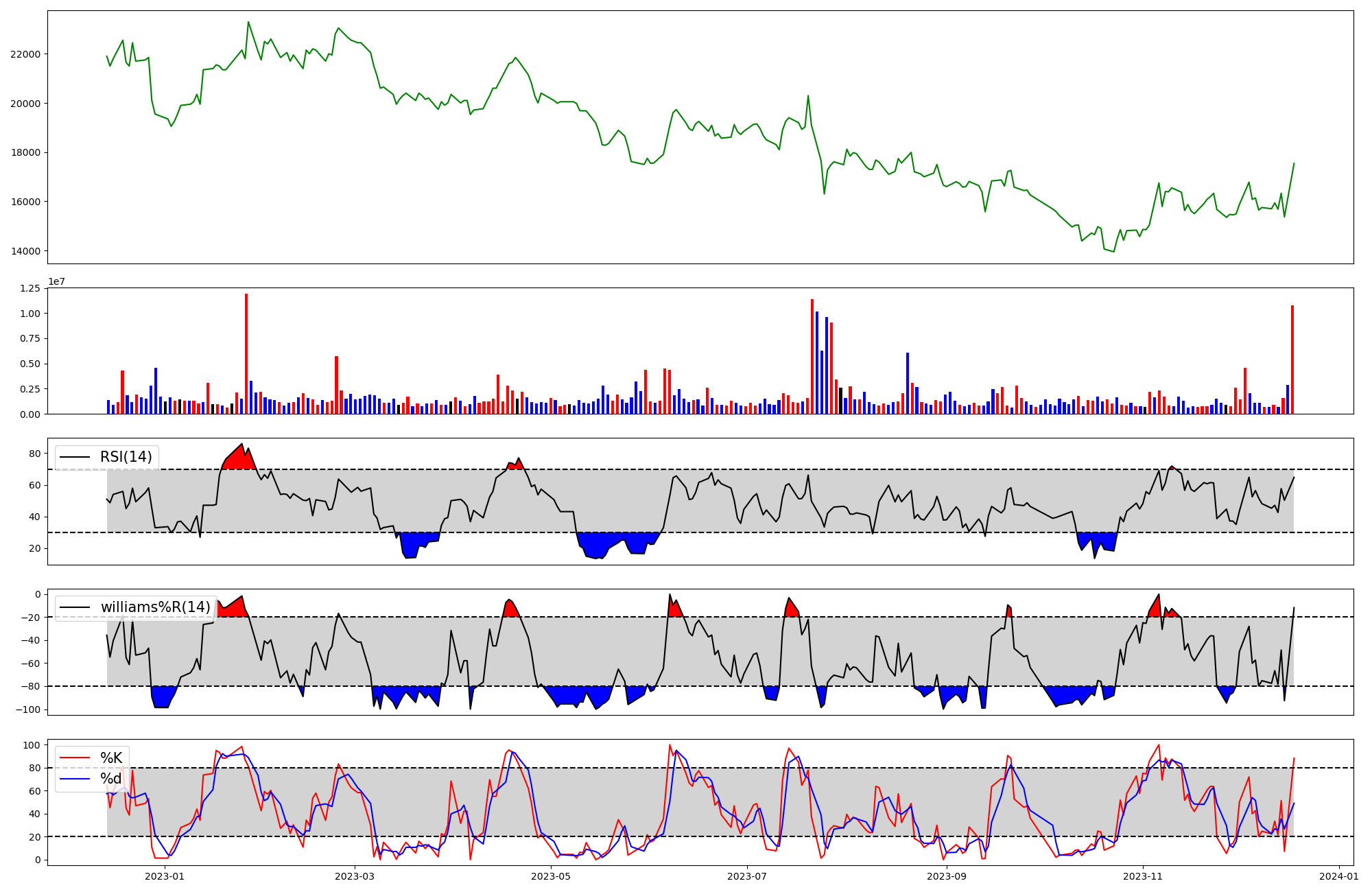Click the %K legend entry
This screenshot has height=892, width=1372.
click(111, 758)
